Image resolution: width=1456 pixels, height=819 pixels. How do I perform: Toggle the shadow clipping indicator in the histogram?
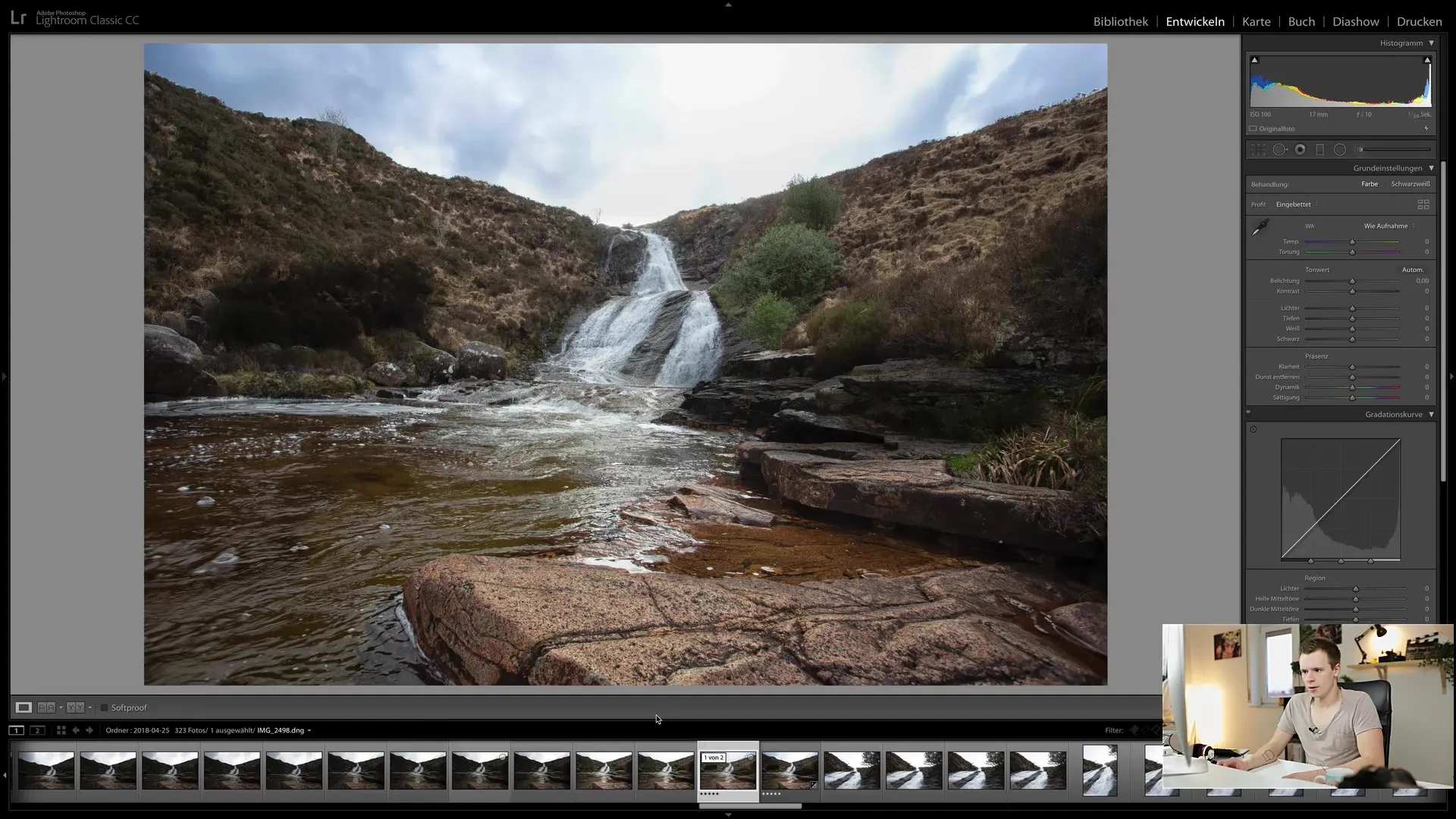[1254, 60]
